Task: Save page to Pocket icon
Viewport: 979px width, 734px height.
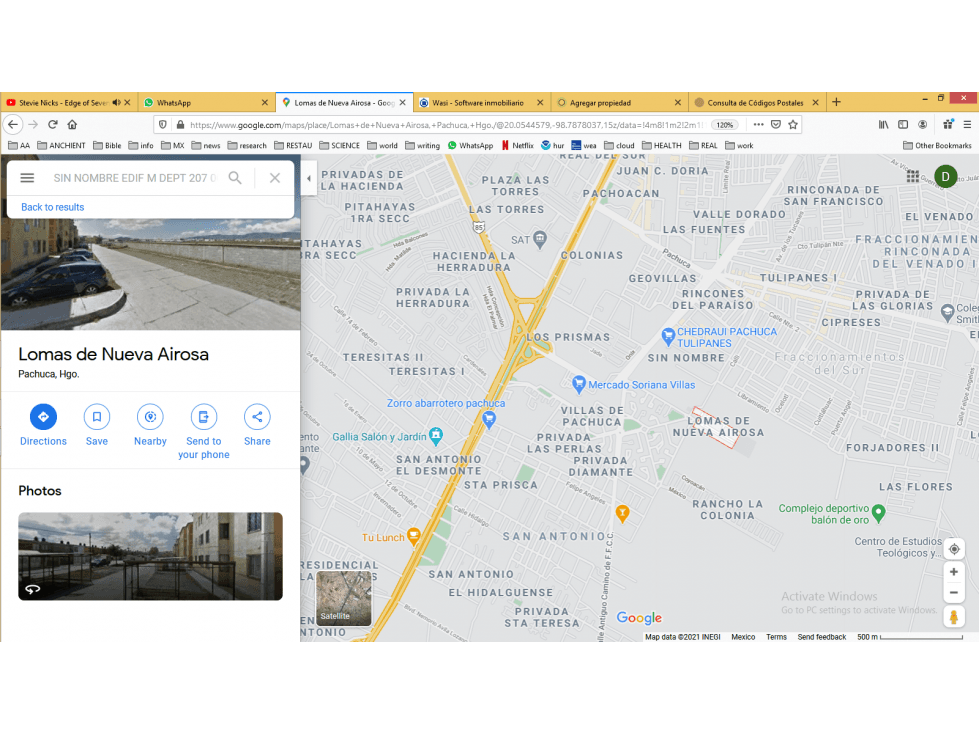Action: 775,124
